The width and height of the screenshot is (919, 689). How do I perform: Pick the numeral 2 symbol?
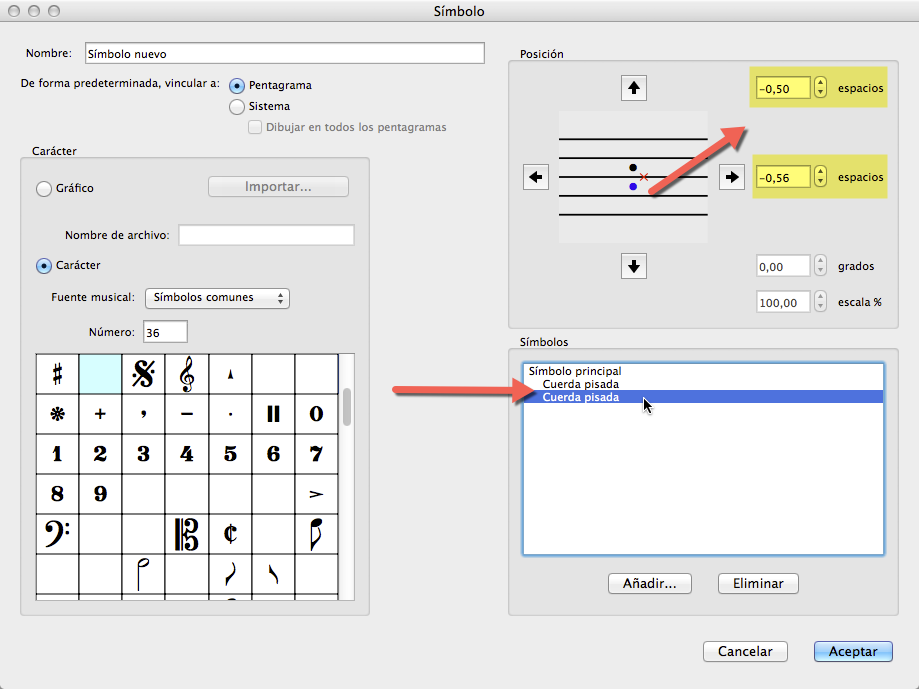point(100,454)
